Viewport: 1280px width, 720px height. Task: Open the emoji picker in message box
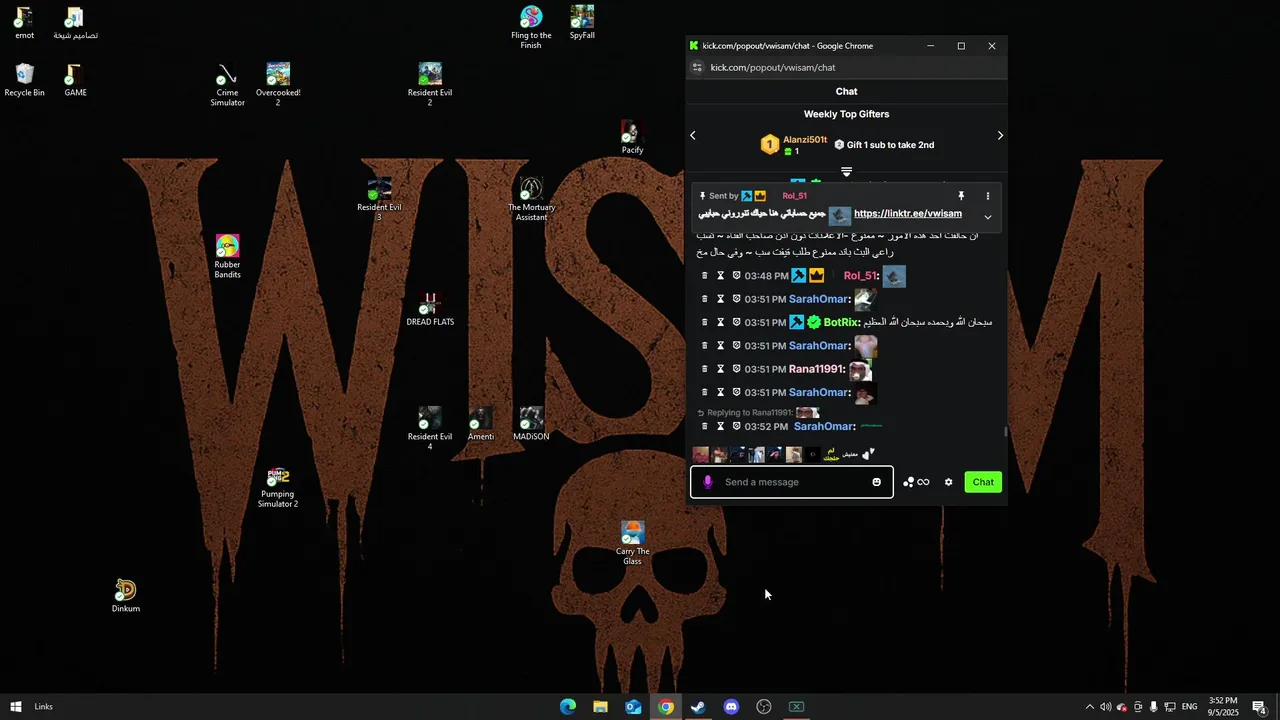[876, 482]
